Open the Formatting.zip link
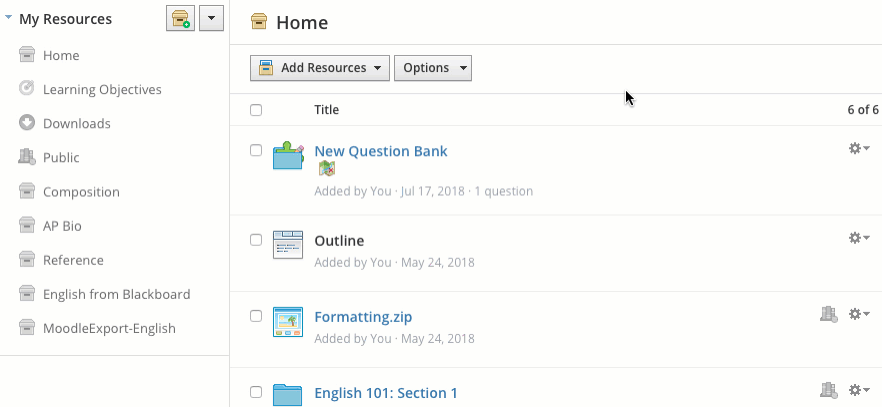Screen dimensions: 882x407 [362, 317]
